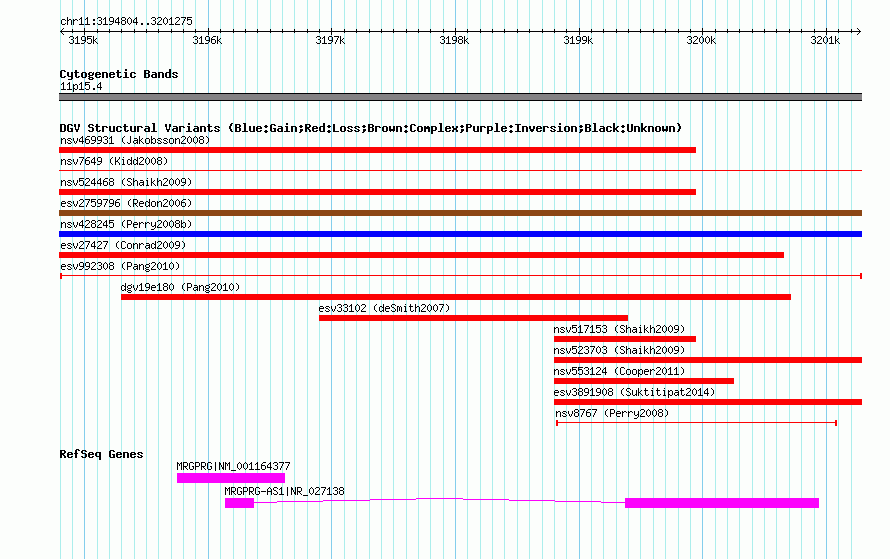Select the small first exon of MRGPRG-AS1
The width and height of the screenshot is (890, 559).
coord(240,503)
